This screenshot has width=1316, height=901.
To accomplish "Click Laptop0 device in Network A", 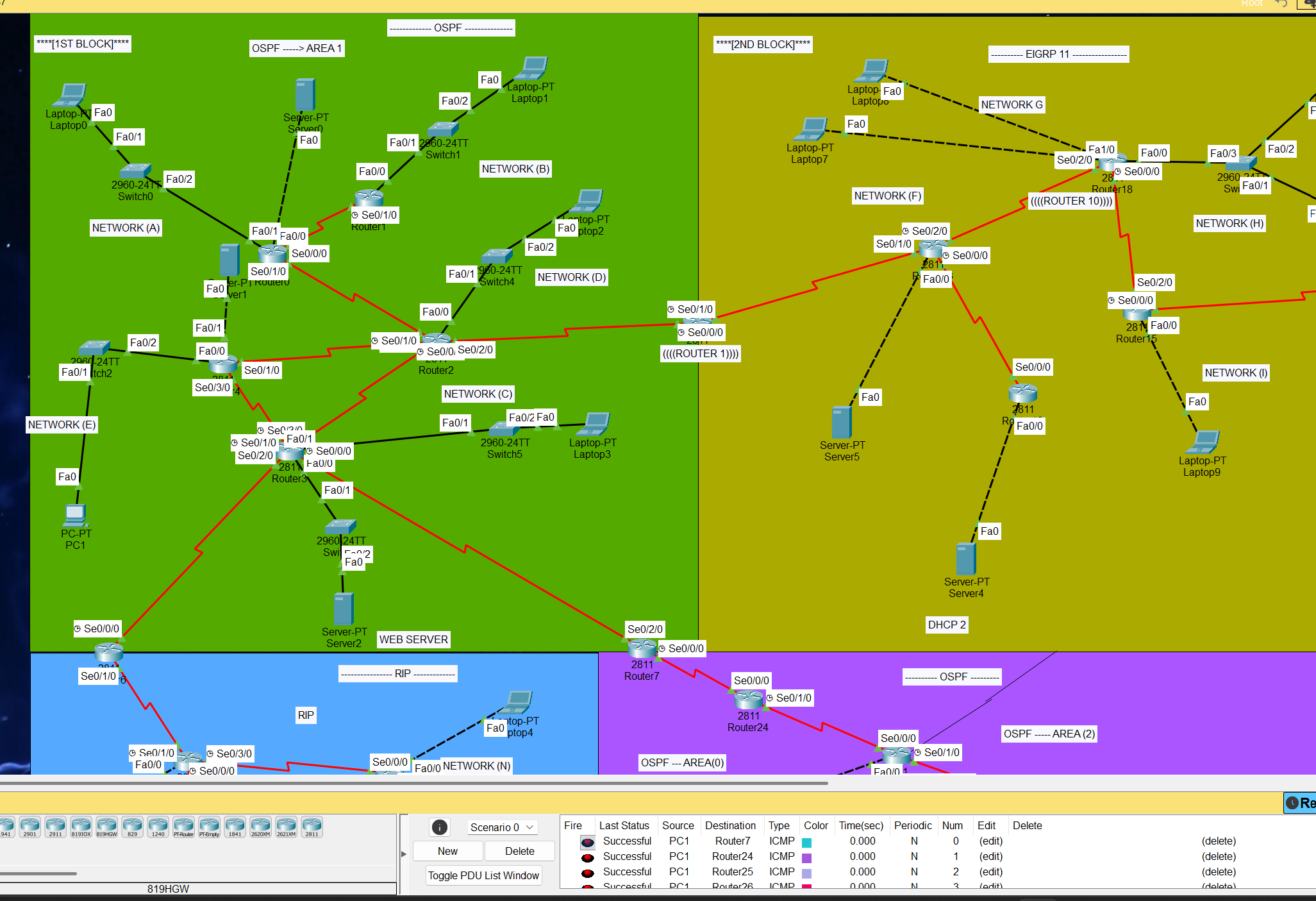I will (70, 96).
